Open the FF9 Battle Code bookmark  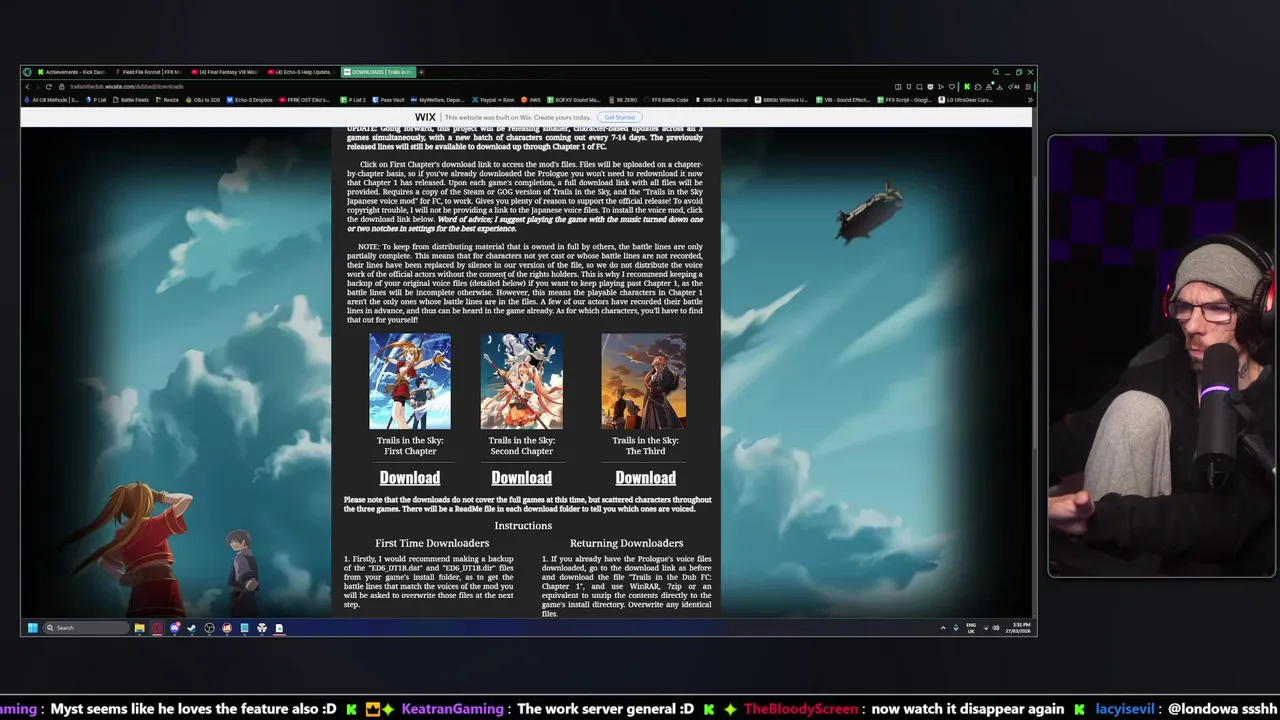[666, 100]
